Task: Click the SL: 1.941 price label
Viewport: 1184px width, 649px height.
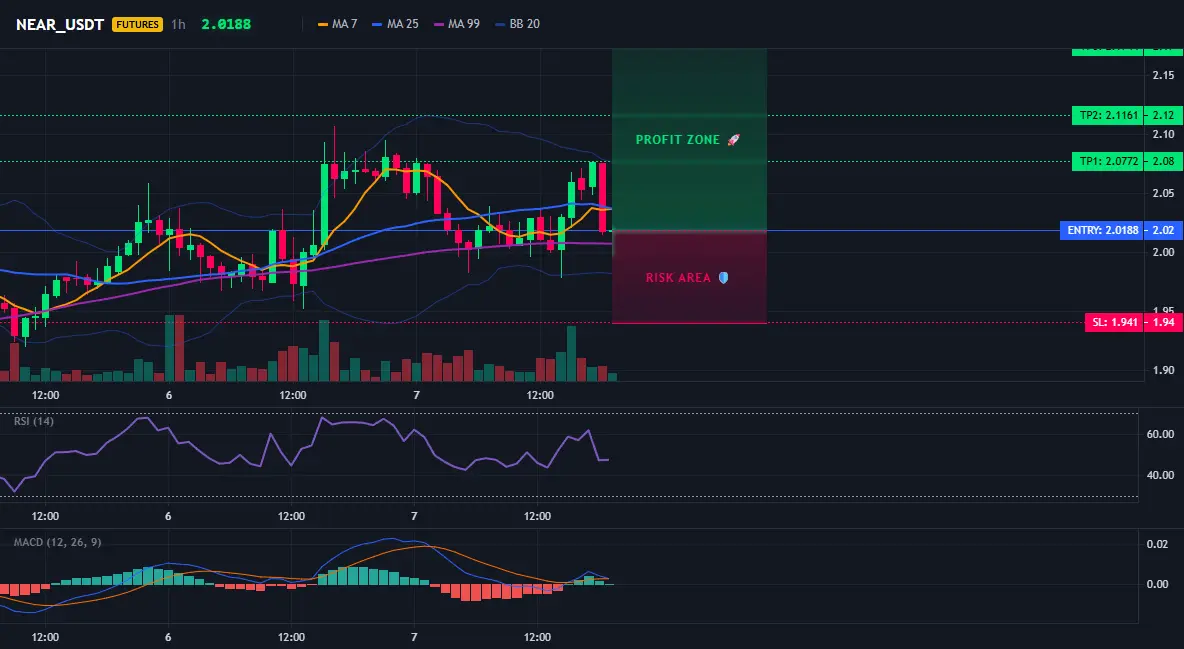Action: 1114,323
